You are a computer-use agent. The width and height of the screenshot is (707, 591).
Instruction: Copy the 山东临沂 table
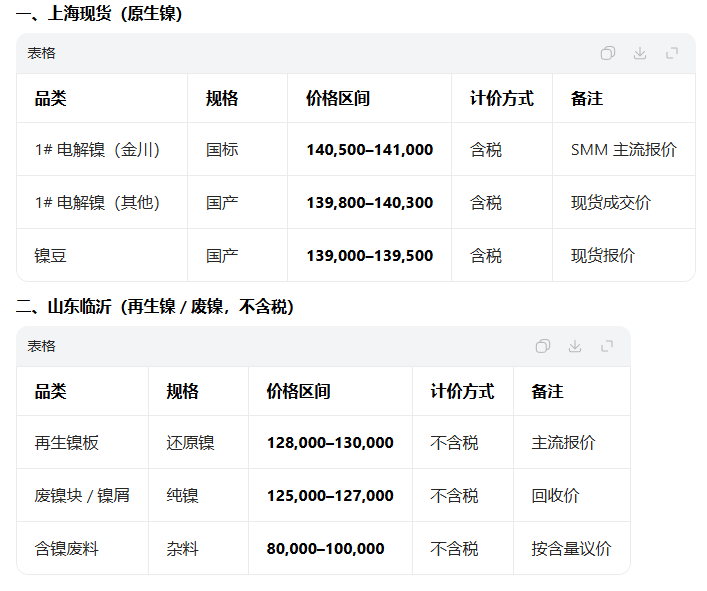pyautogui.click(x=543, y=346)
